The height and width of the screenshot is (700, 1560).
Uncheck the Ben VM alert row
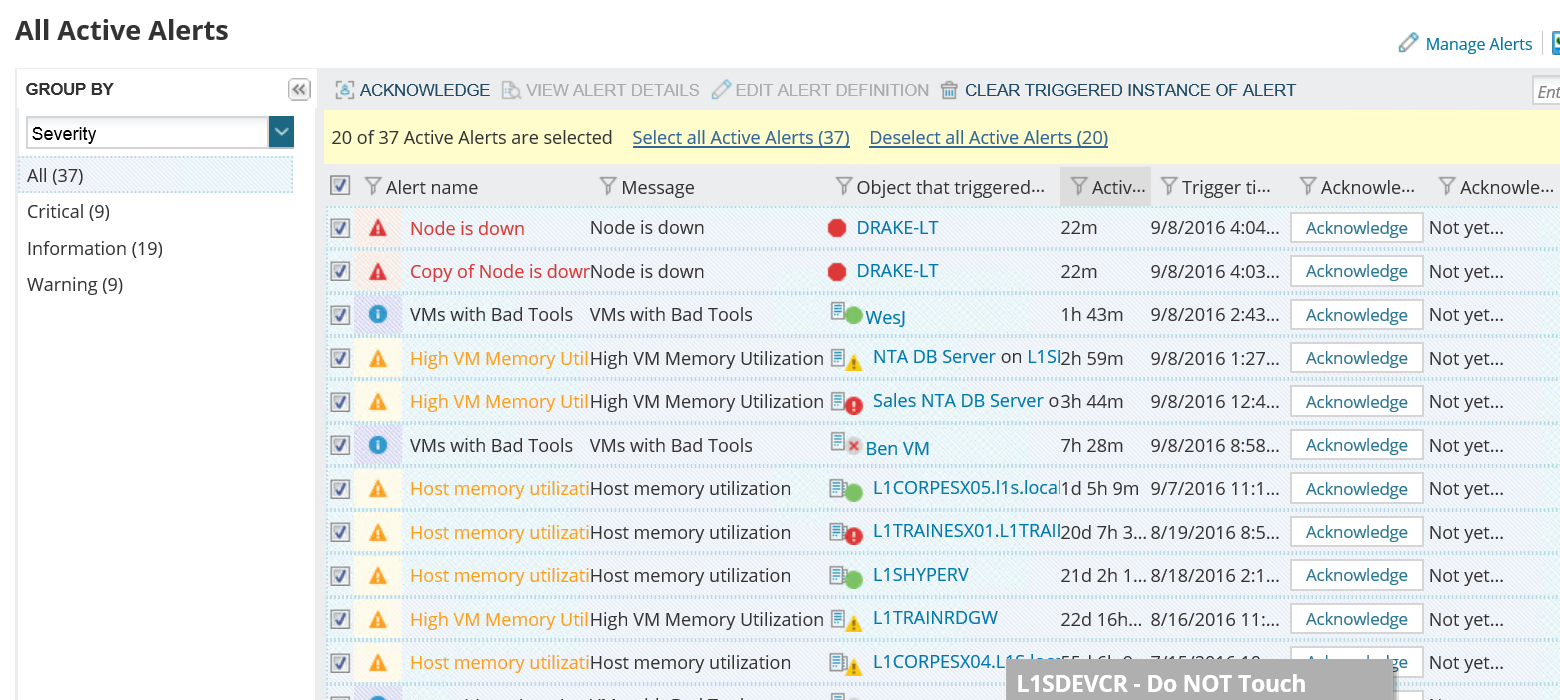coord(340,445)
